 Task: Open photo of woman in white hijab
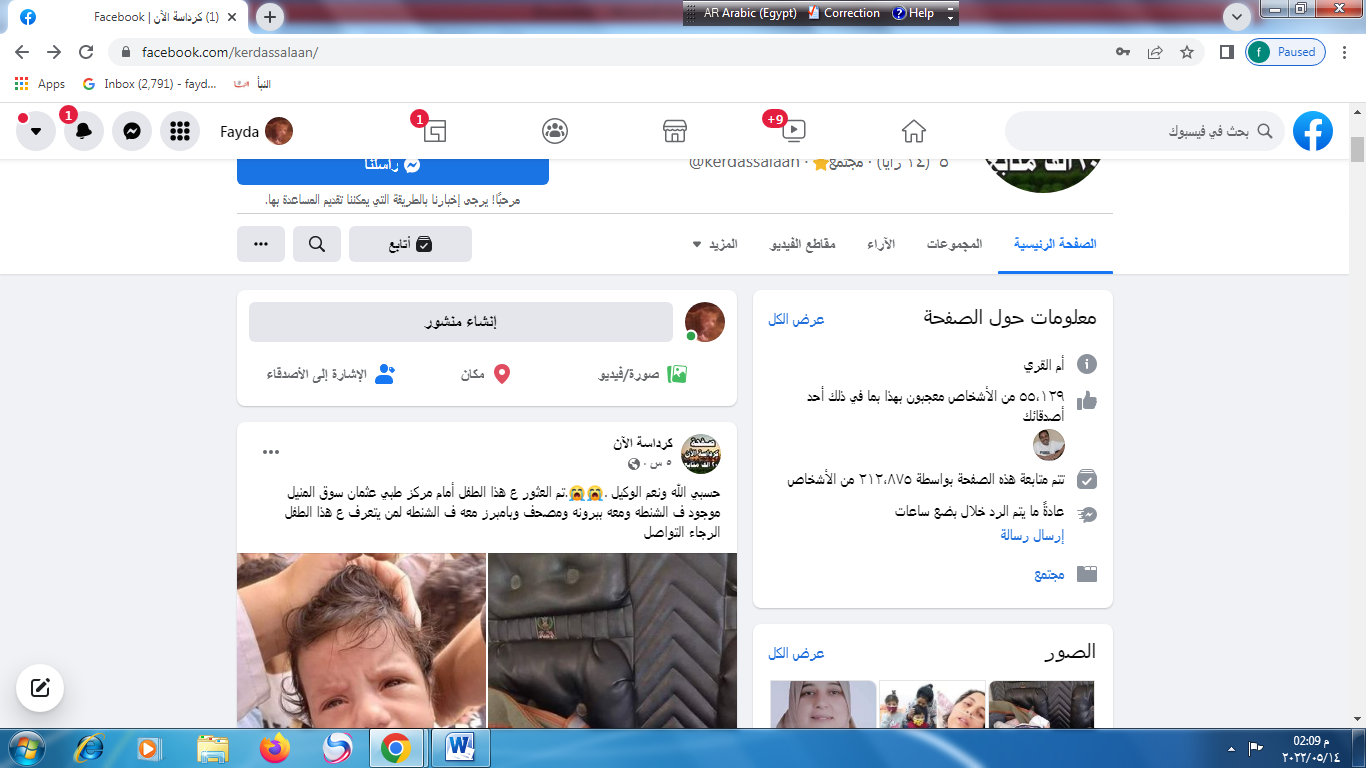(823, 704)
